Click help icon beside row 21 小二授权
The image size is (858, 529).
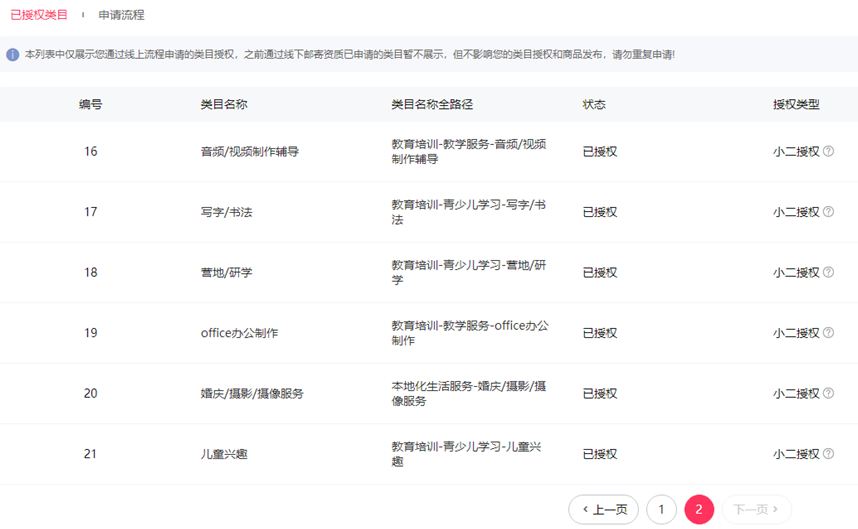pyautogui.click(x=828, y=454)
